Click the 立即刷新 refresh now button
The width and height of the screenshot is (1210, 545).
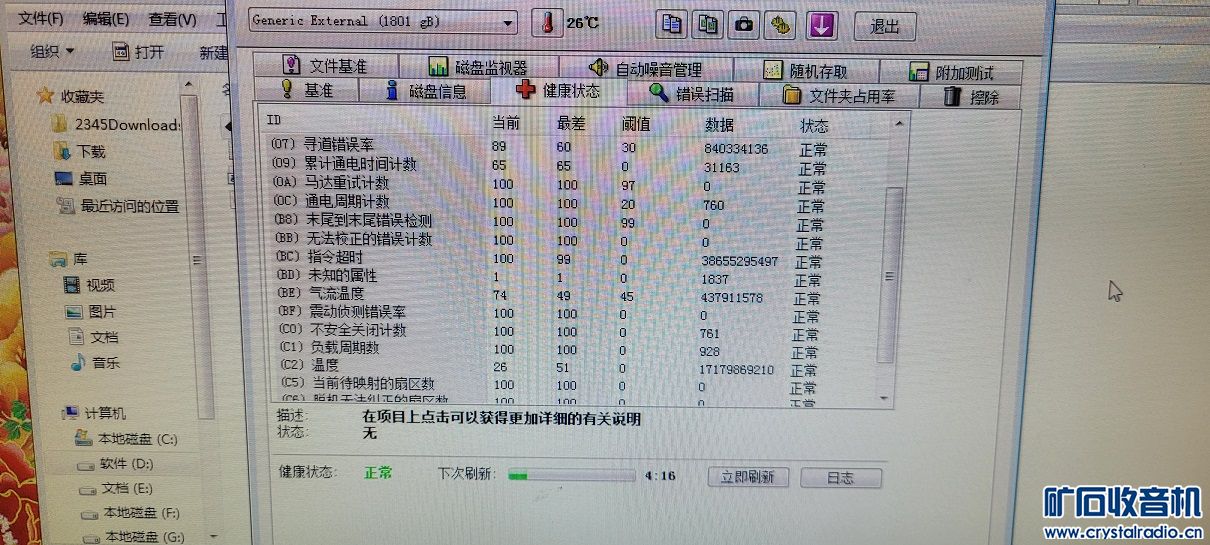coord(748,477)
